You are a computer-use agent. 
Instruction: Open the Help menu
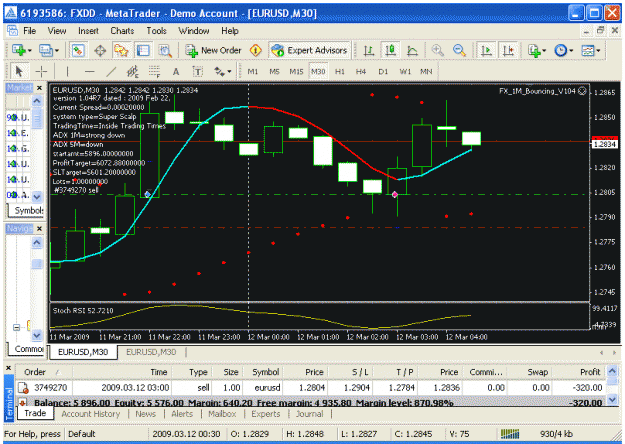[230, 31]
